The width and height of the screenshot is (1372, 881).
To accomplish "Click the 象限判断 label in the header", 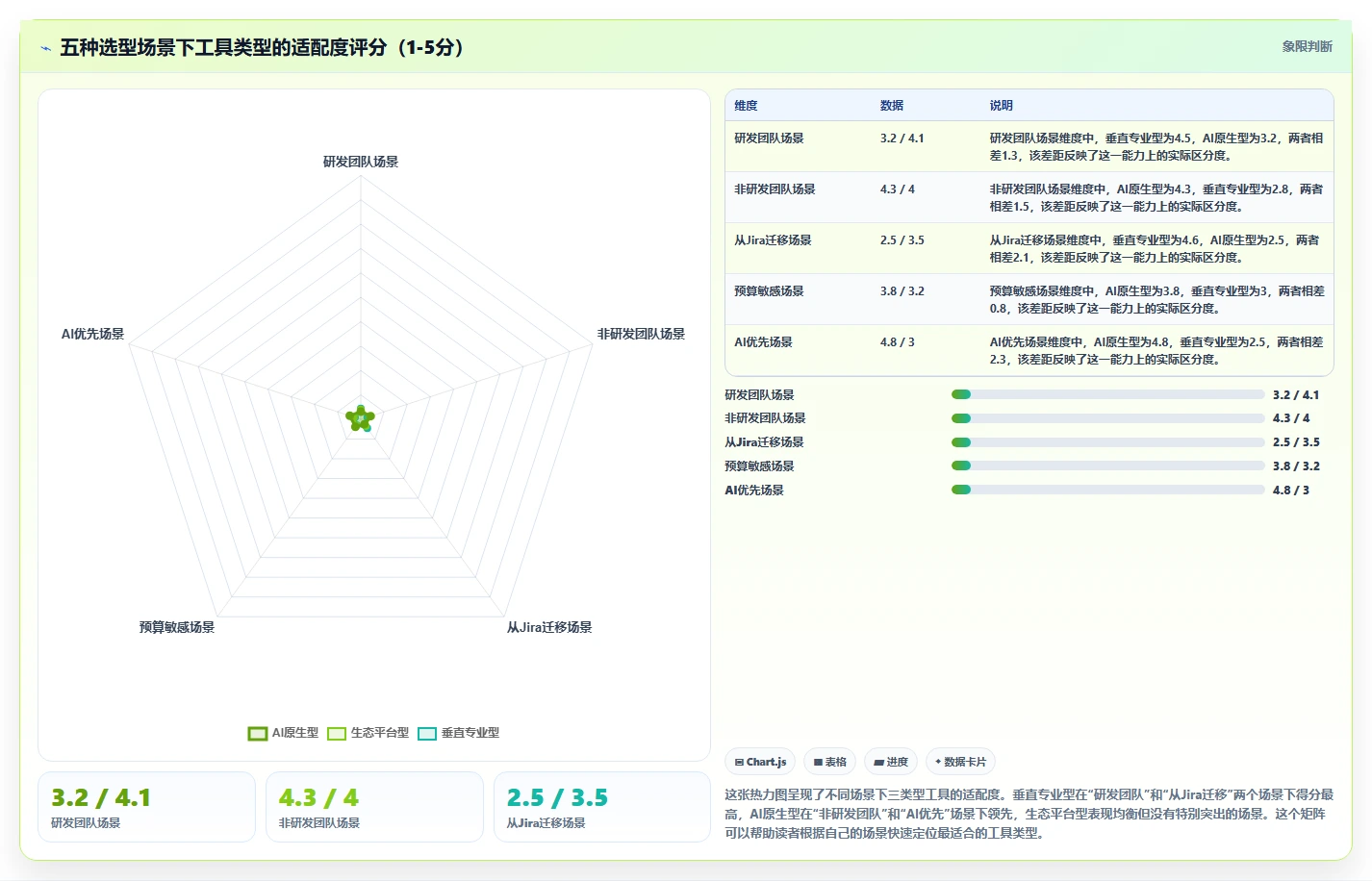I will coord(1307,46).
